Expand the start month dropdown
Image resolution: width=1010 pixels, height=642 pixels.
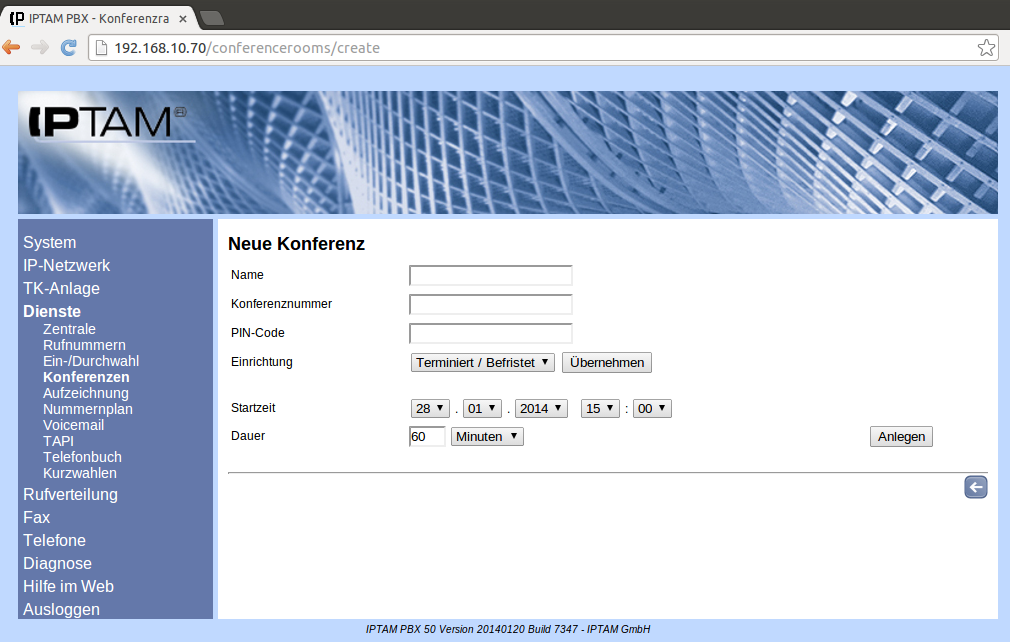coord(482,408)
